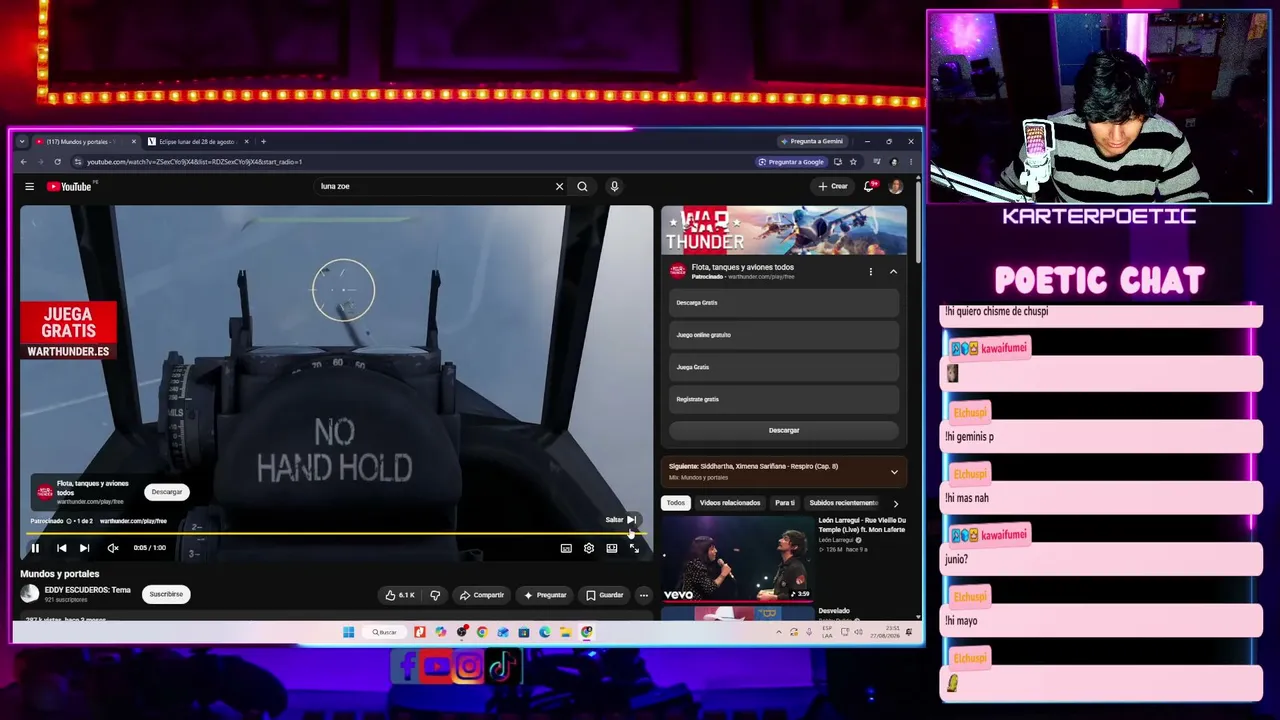The height and width of the screenshot is (720, 1280).
Task: Click the War Thunder banner image
Action: coord(784,231)
